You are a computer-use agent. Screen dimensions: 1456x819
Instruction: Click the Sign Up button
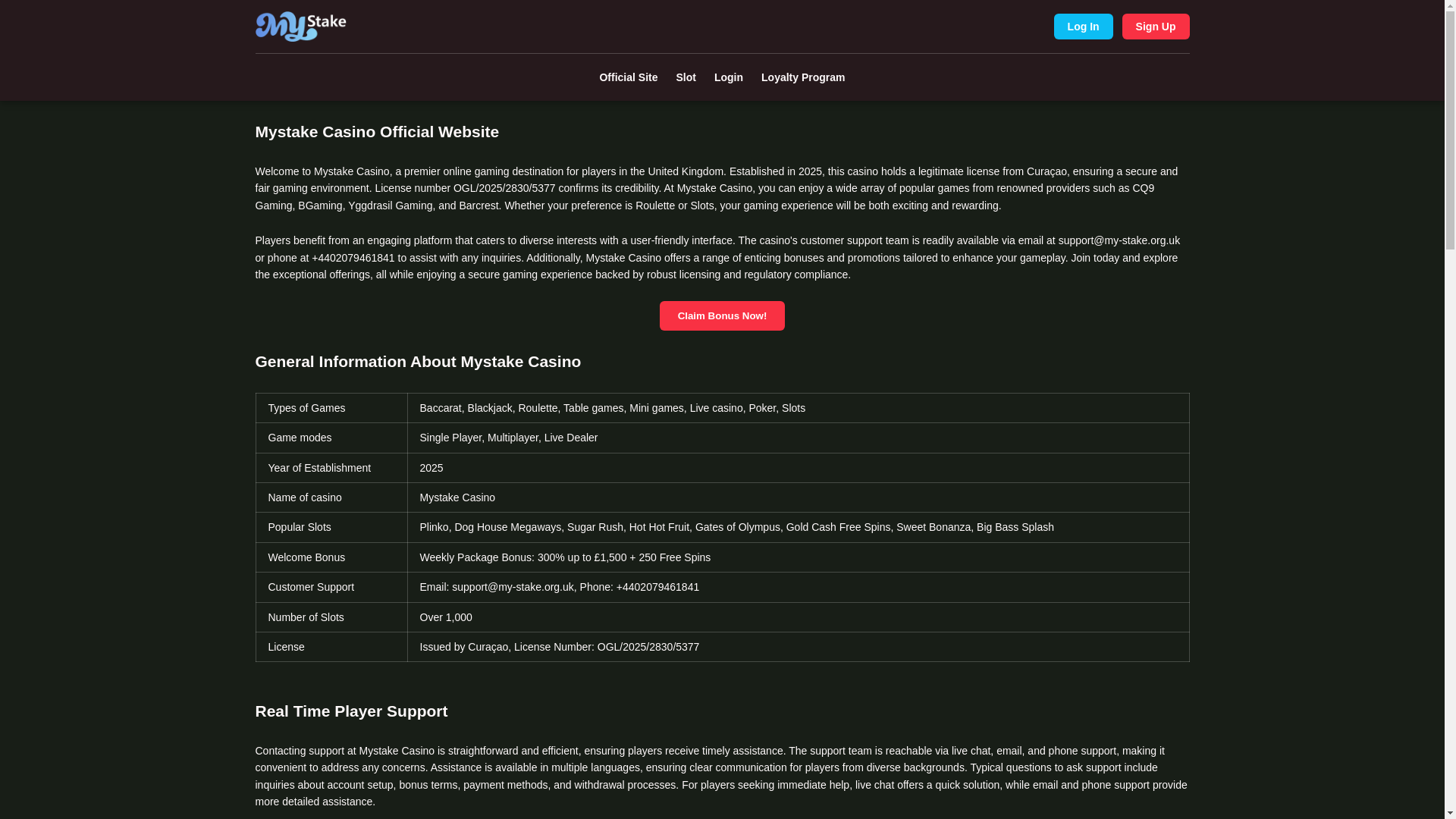click(x=1155, y=27)
